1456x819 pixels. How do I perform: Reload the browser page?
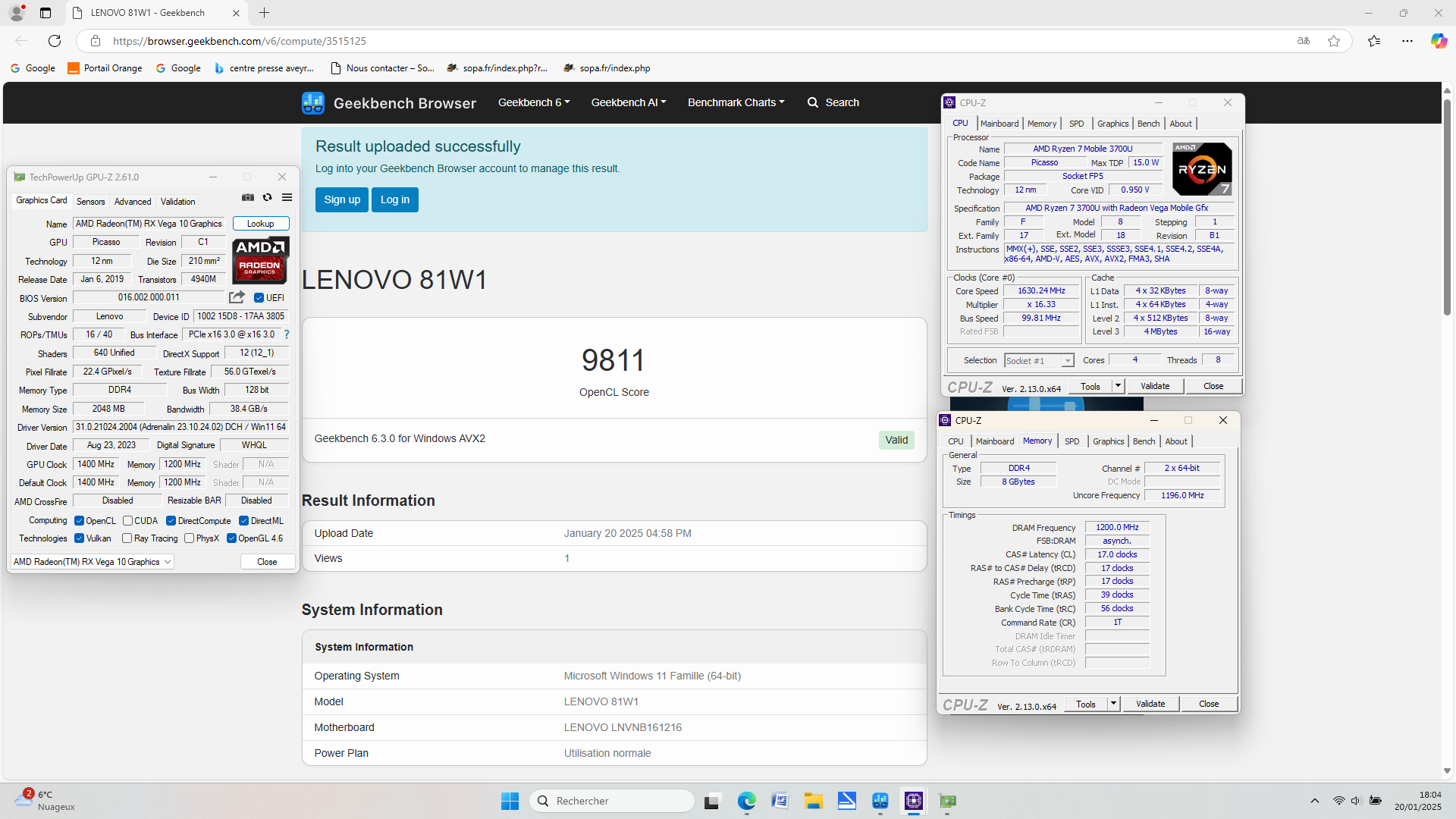(55, 41)
